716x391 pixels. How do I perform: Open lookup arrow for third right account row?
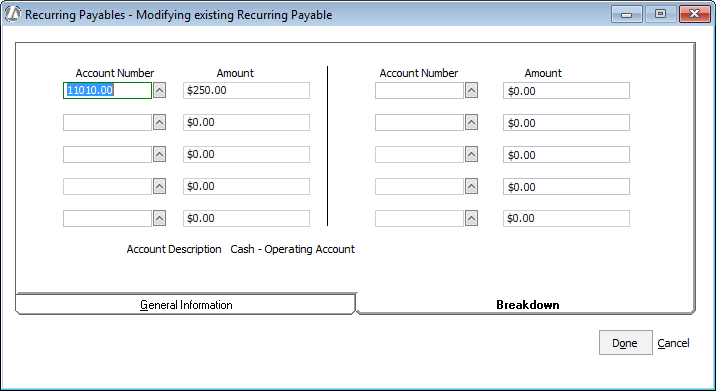(472, 154)
